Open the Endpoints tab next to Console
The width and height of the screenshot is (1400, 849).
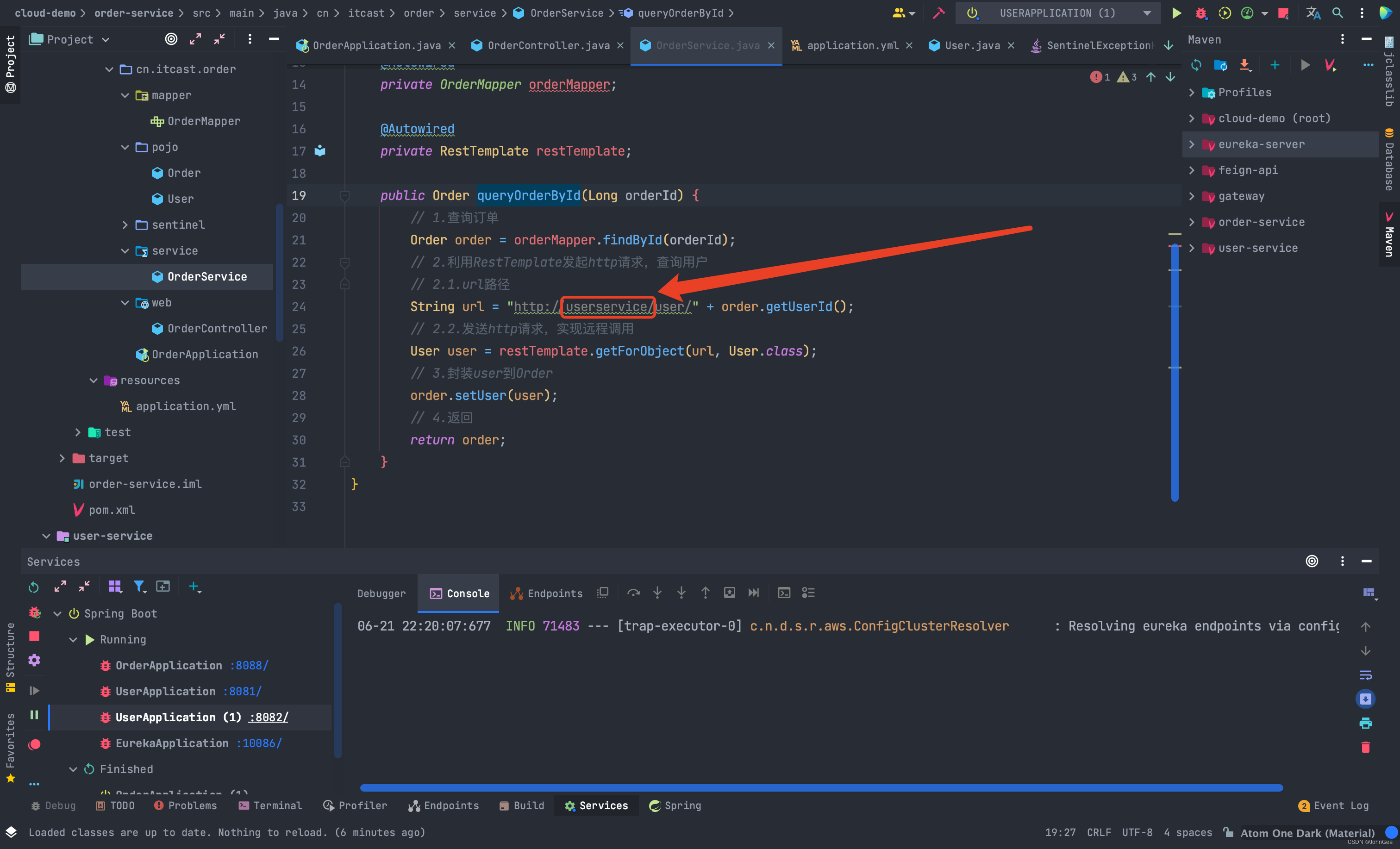(546, 593)
